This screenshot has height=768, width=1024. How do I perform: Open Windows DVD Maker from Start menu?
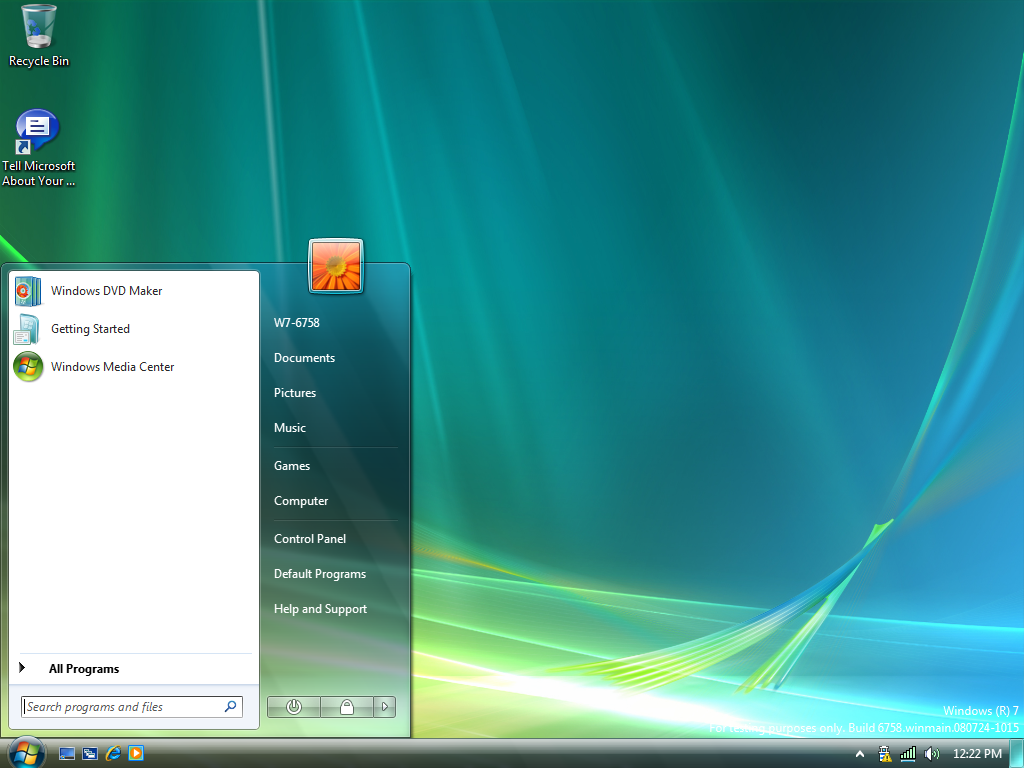pos(106,291)
